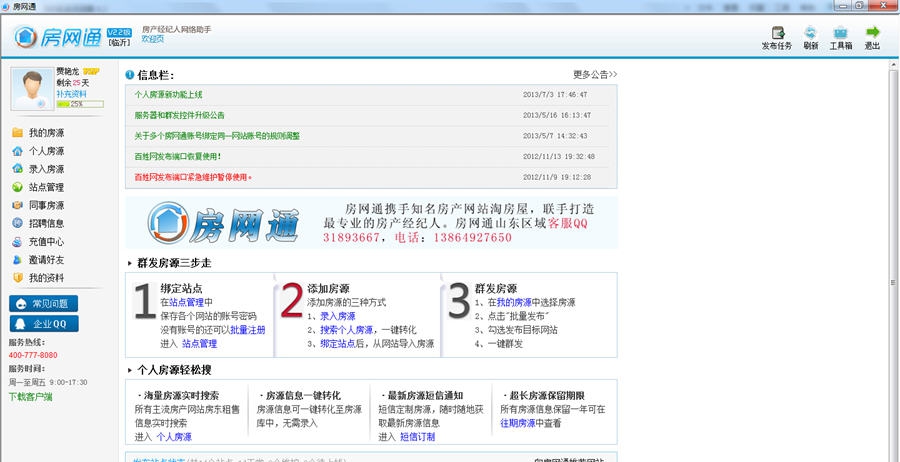The height and width of the screenshot is (462, 900).
Task: Click the icon beside 招聘信息
Action: click(x=17, y=223)
